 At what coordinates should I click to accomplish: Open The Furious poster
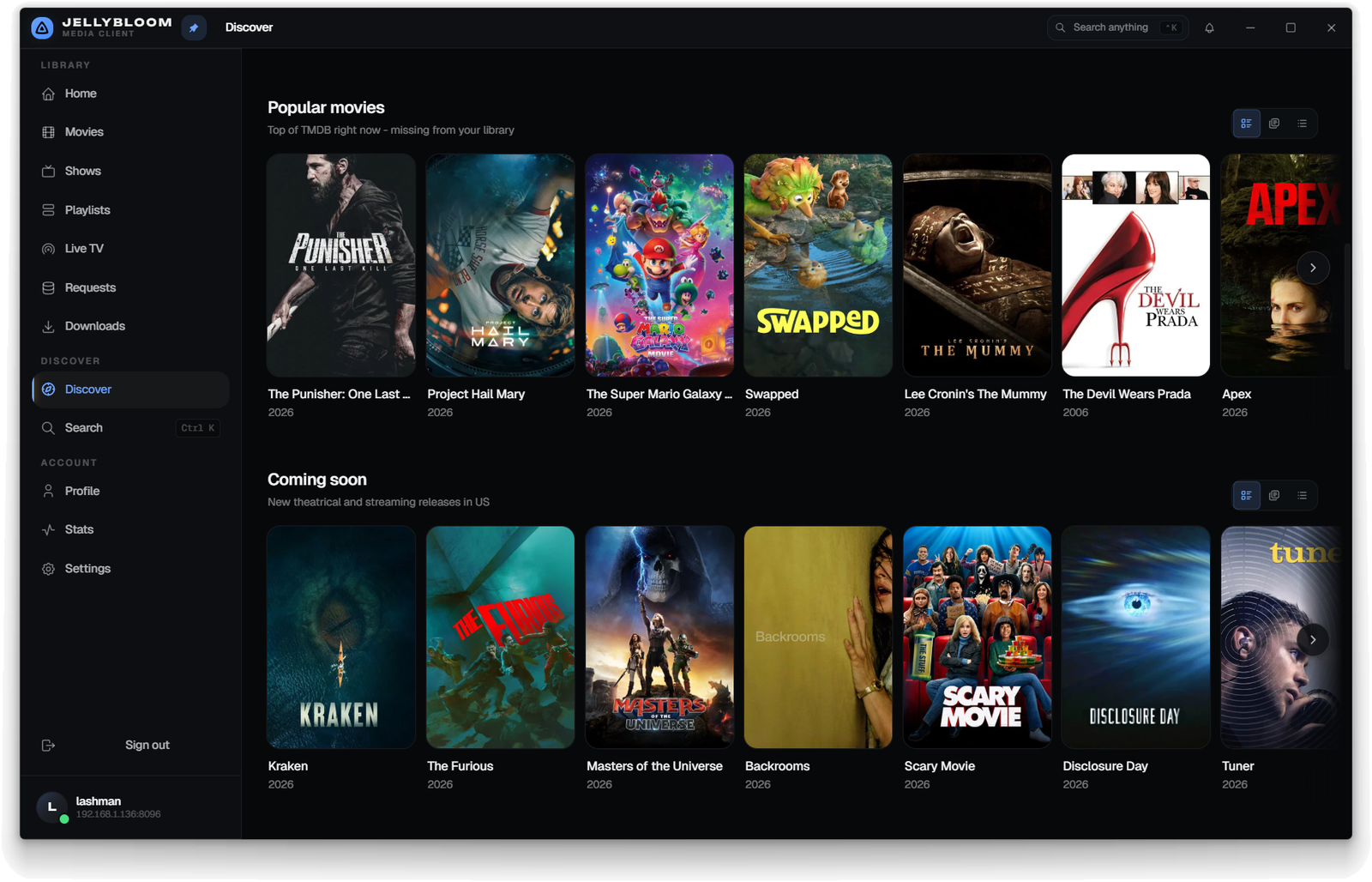tap(500, 637)
